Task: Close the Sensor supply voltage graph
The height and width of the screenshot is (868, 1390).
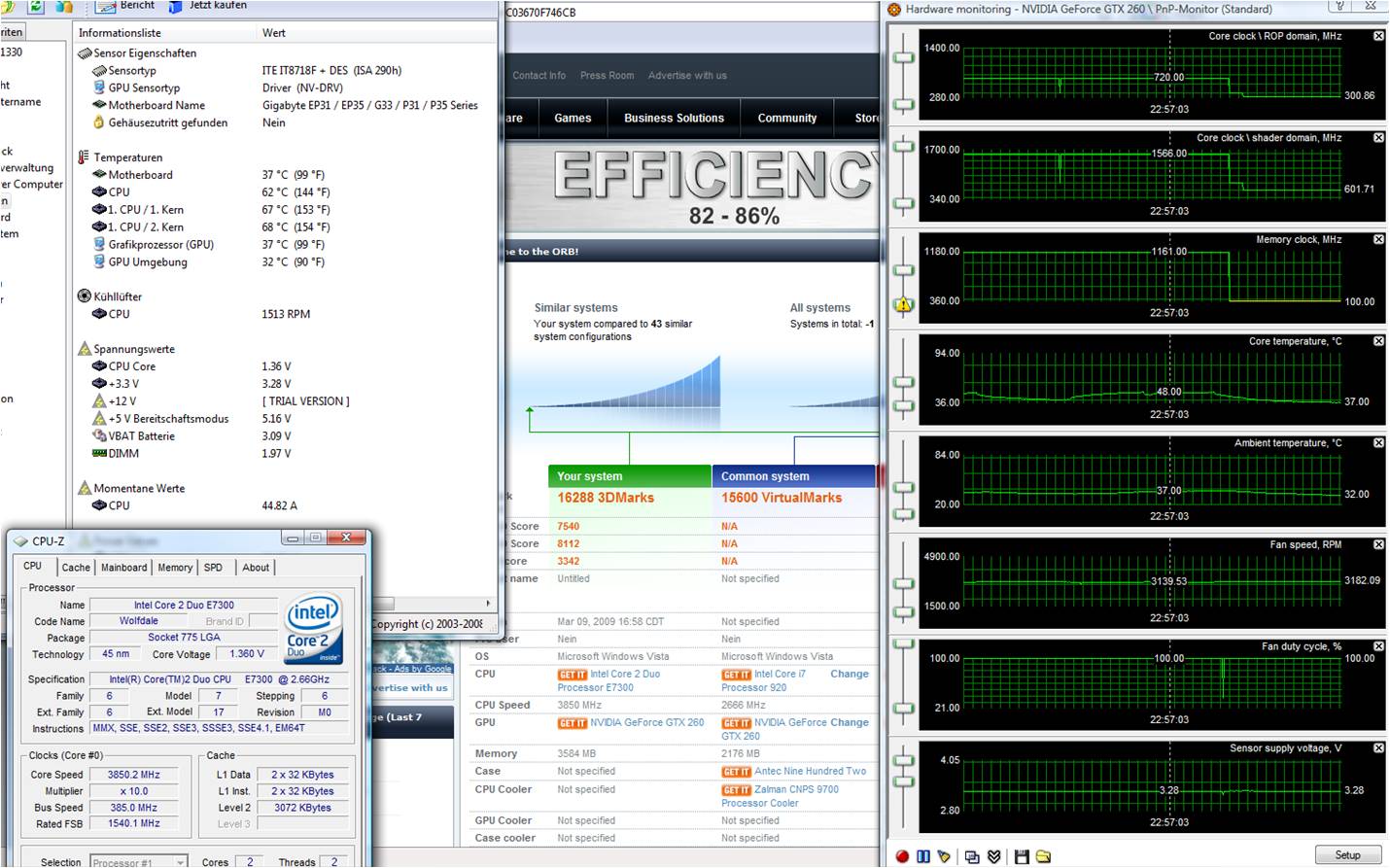Action: [x=1378, y=748]
